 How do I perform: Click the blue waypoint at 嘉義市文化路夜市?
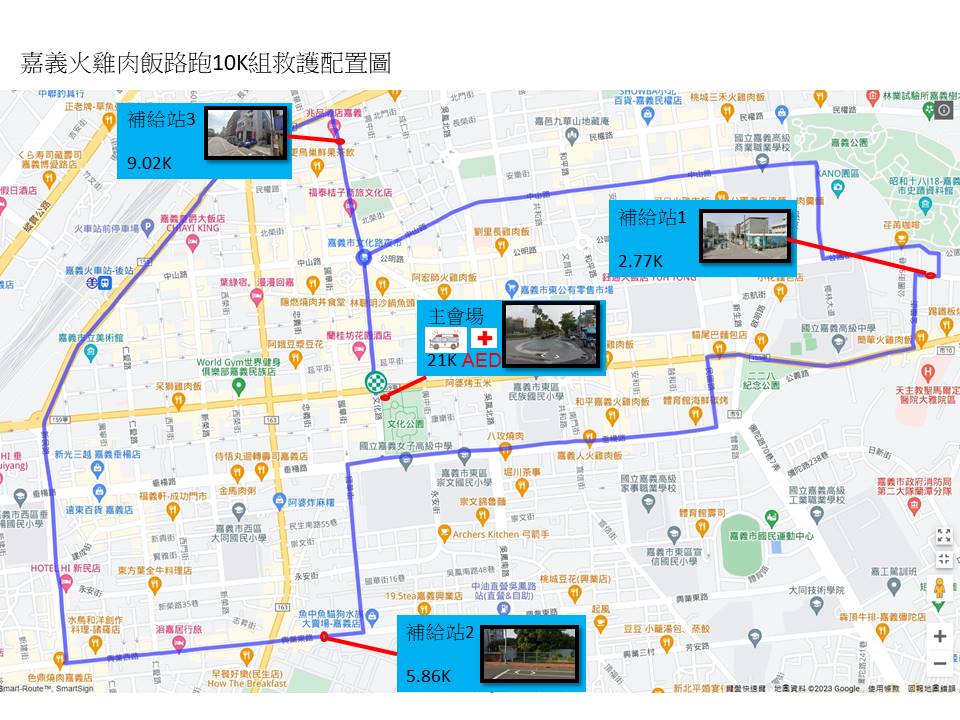point(364,258)
